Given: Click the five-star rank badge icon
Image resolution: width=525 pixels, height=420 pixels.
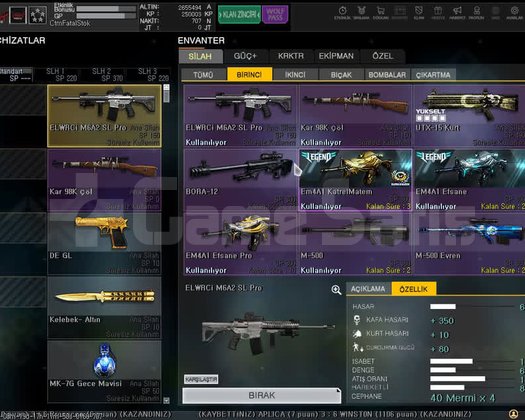Looking at the screenshot, I should (37, 15).
